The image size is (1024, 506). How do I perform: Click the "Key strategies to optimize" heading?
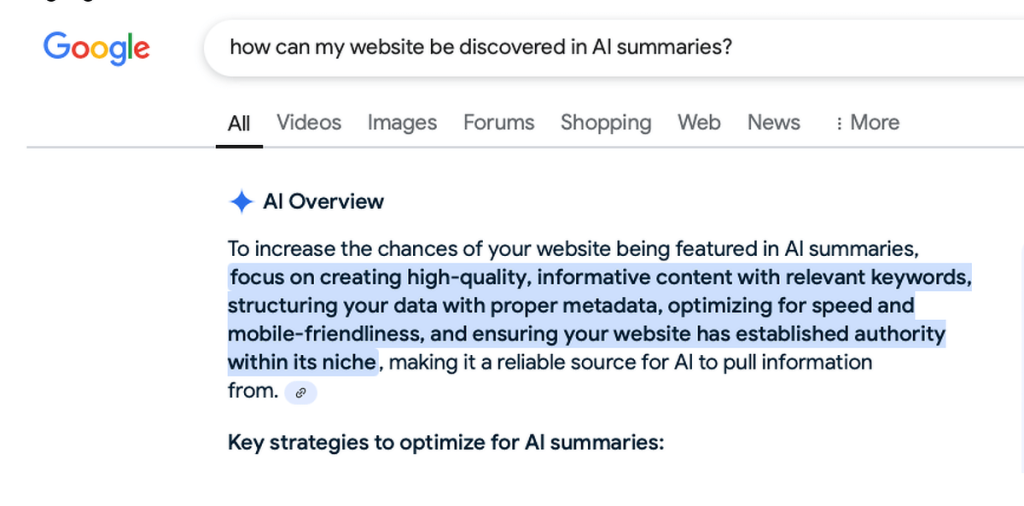pos(445,442)
